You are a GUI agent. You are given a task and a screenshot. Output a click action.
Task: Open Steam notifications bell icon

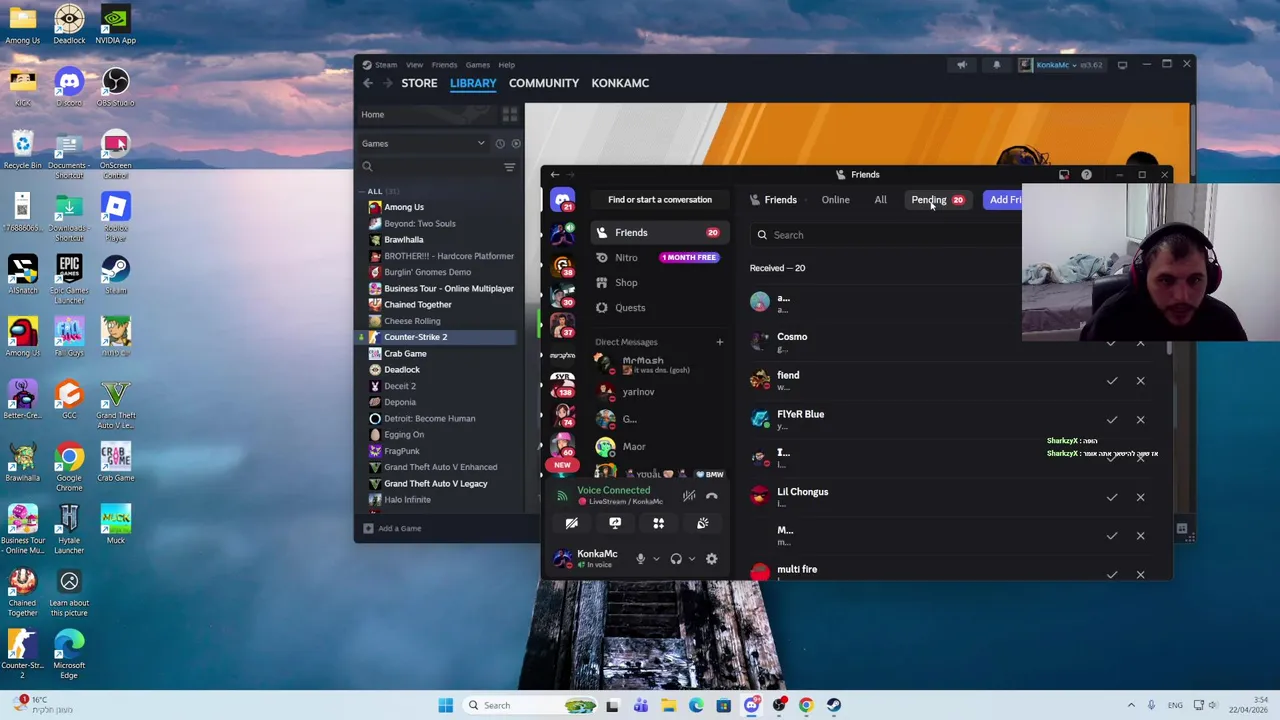996,65
